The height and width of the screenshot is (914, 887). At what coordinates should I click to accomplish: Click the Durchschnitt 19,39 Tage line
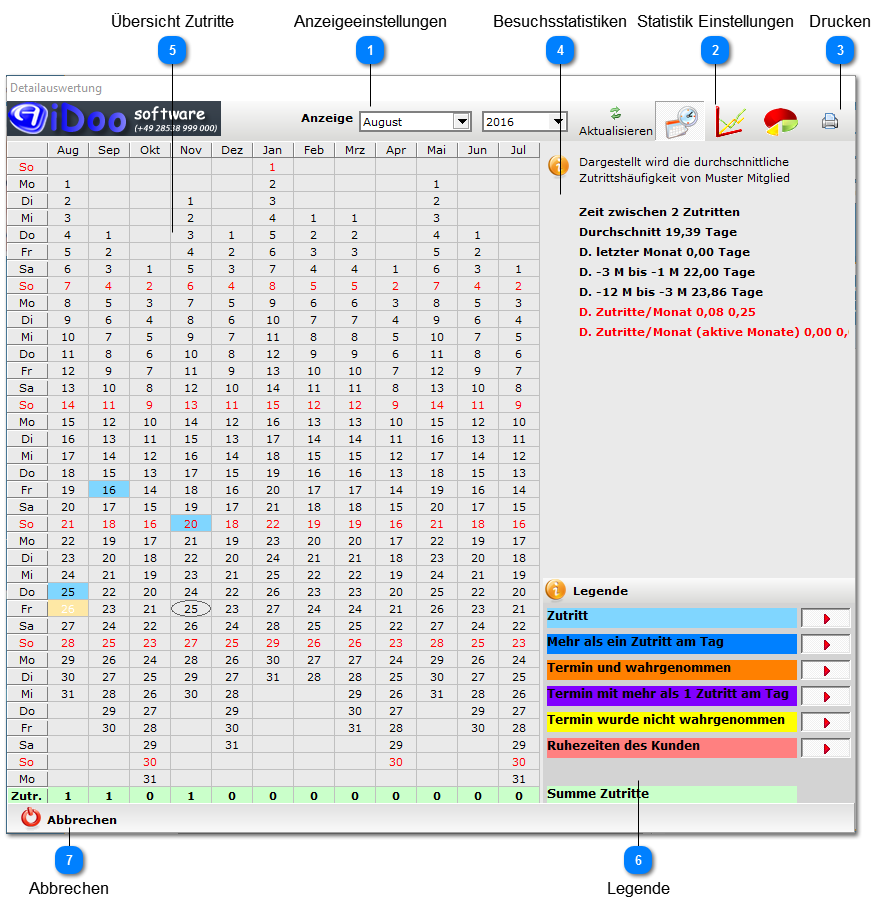click(657, 232)
